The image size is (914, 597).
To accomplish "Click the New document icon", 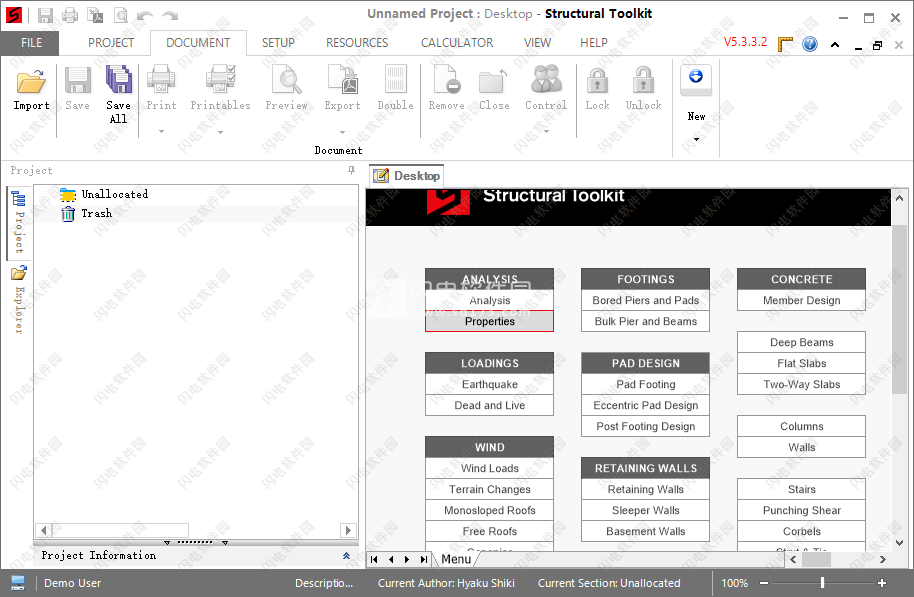I will 696,79.
